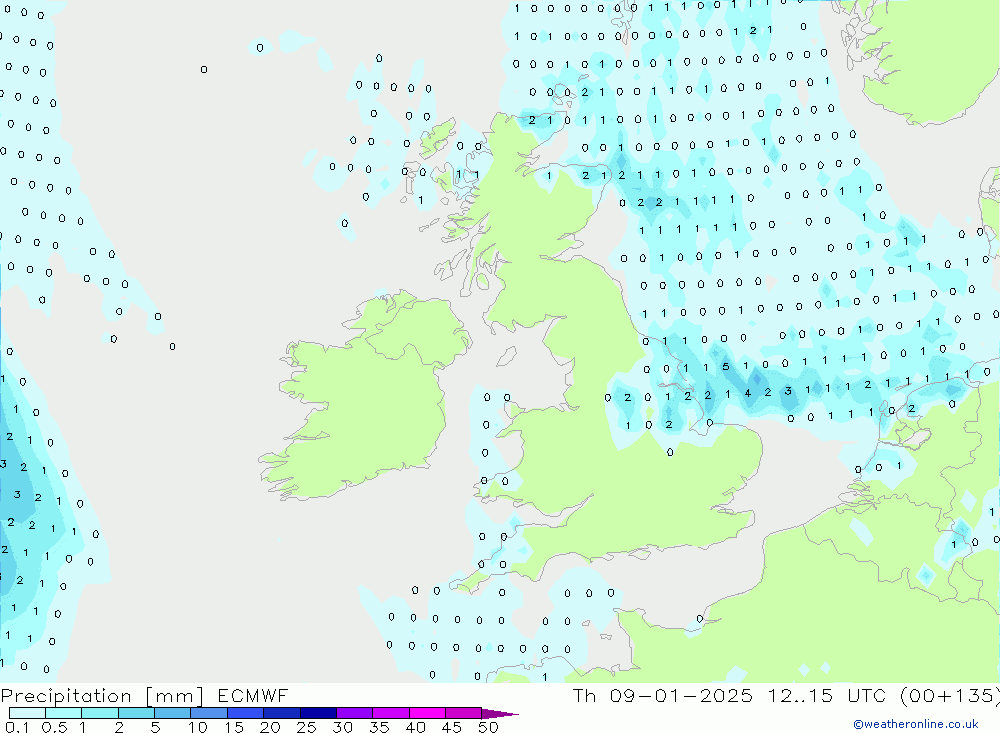
Task: Select the 35–40 mm magenta swatch
Action: 390,714
